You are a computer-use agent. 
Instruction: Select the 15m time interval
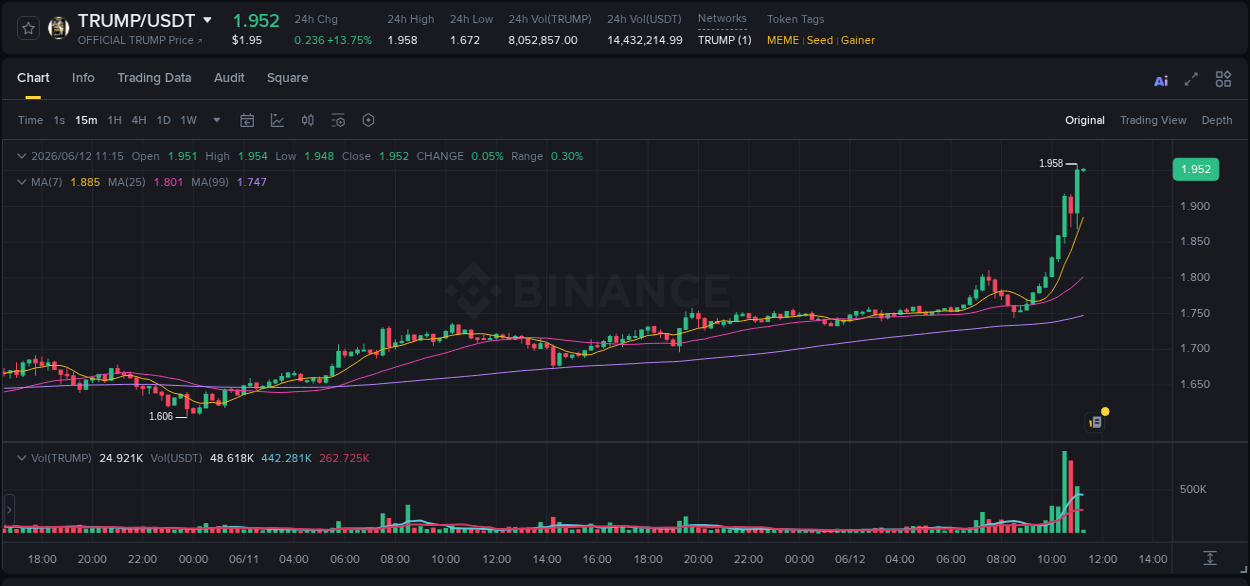point(86,120)
